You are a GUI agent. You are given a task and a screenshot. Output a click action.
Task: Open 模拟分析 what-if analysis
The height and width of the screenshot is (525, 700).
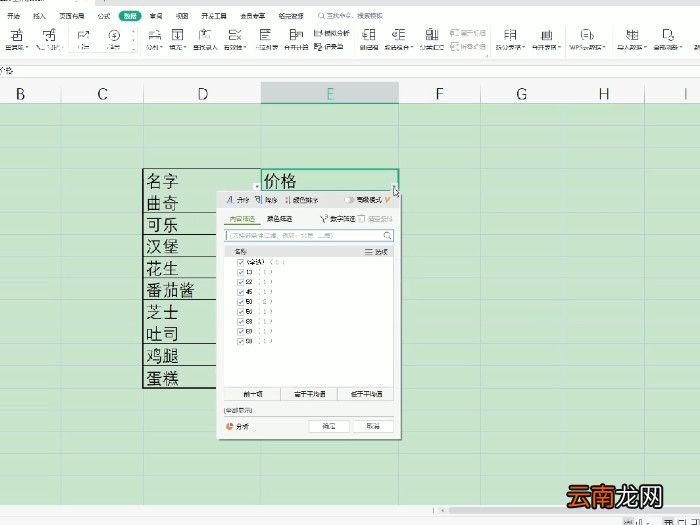click(332, 33)
